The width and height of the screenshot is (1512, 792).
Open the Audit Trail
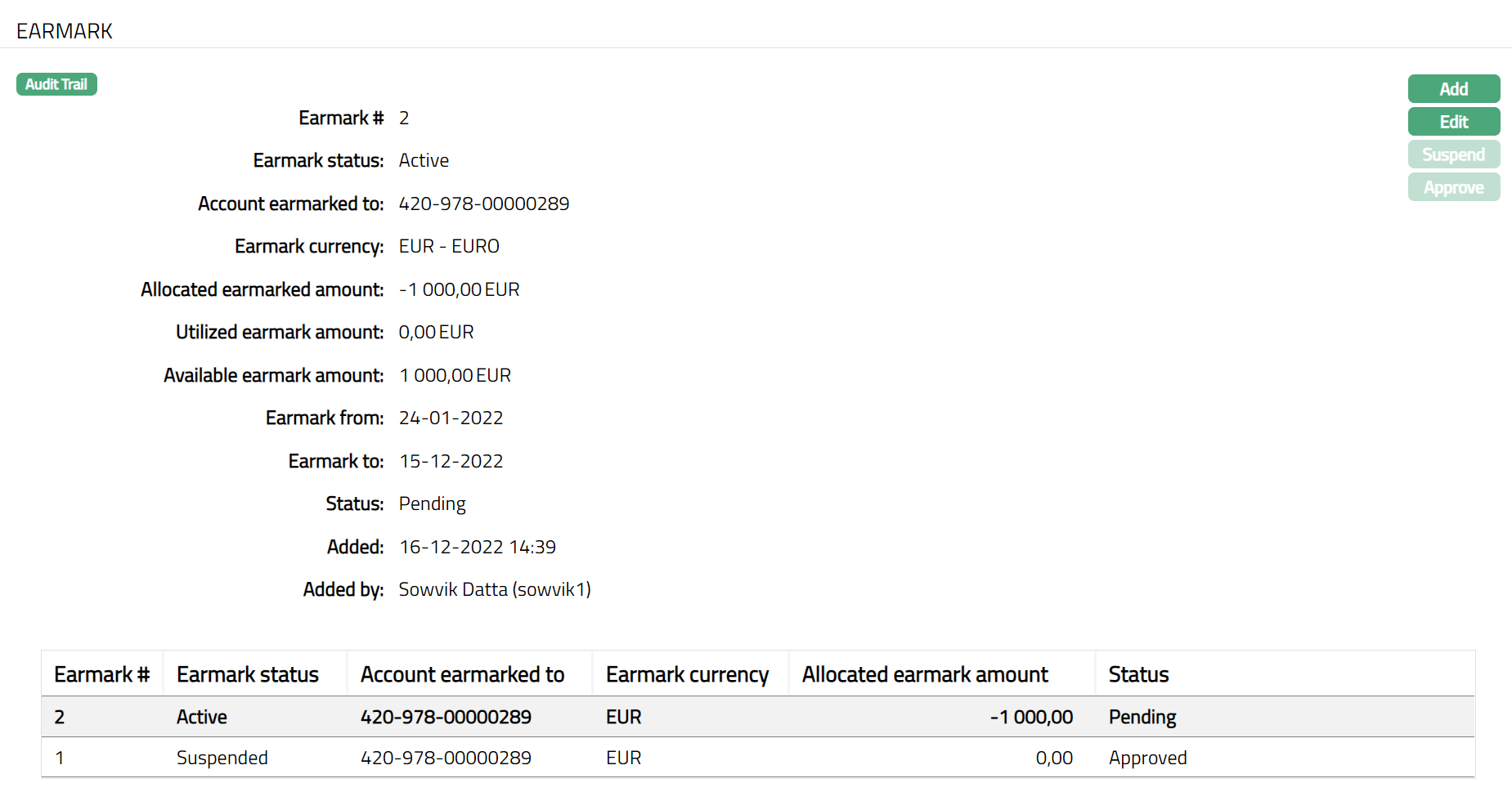(56, 84)
